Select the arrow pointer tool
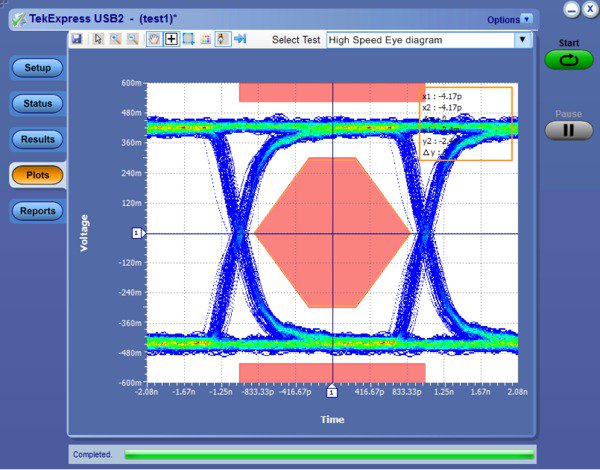Viewport: 600px width, 470px height. pyautogui.click(x=97, y=40)
